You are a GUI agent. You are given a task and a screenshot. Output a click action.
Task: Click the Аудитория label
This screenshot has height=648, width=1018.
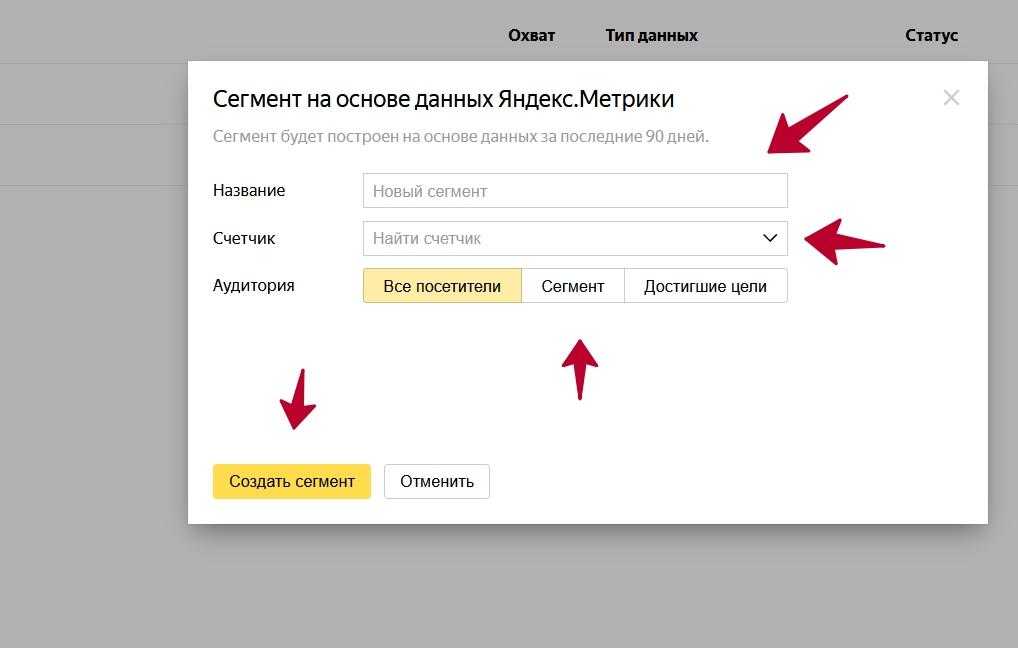(x=253, y=285)
